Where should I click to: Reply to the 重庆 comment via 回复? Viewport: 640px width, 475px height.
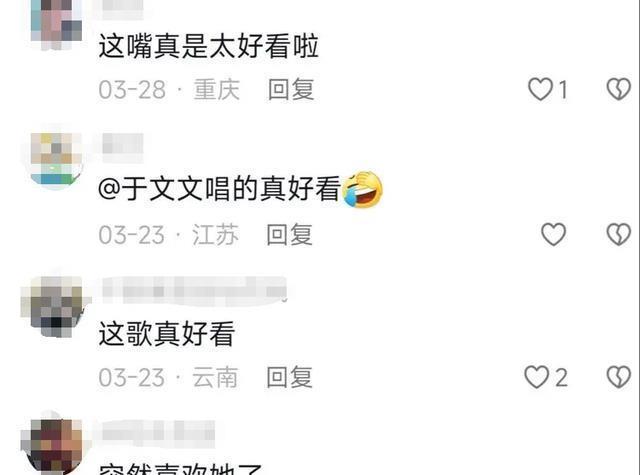(291, 89)
